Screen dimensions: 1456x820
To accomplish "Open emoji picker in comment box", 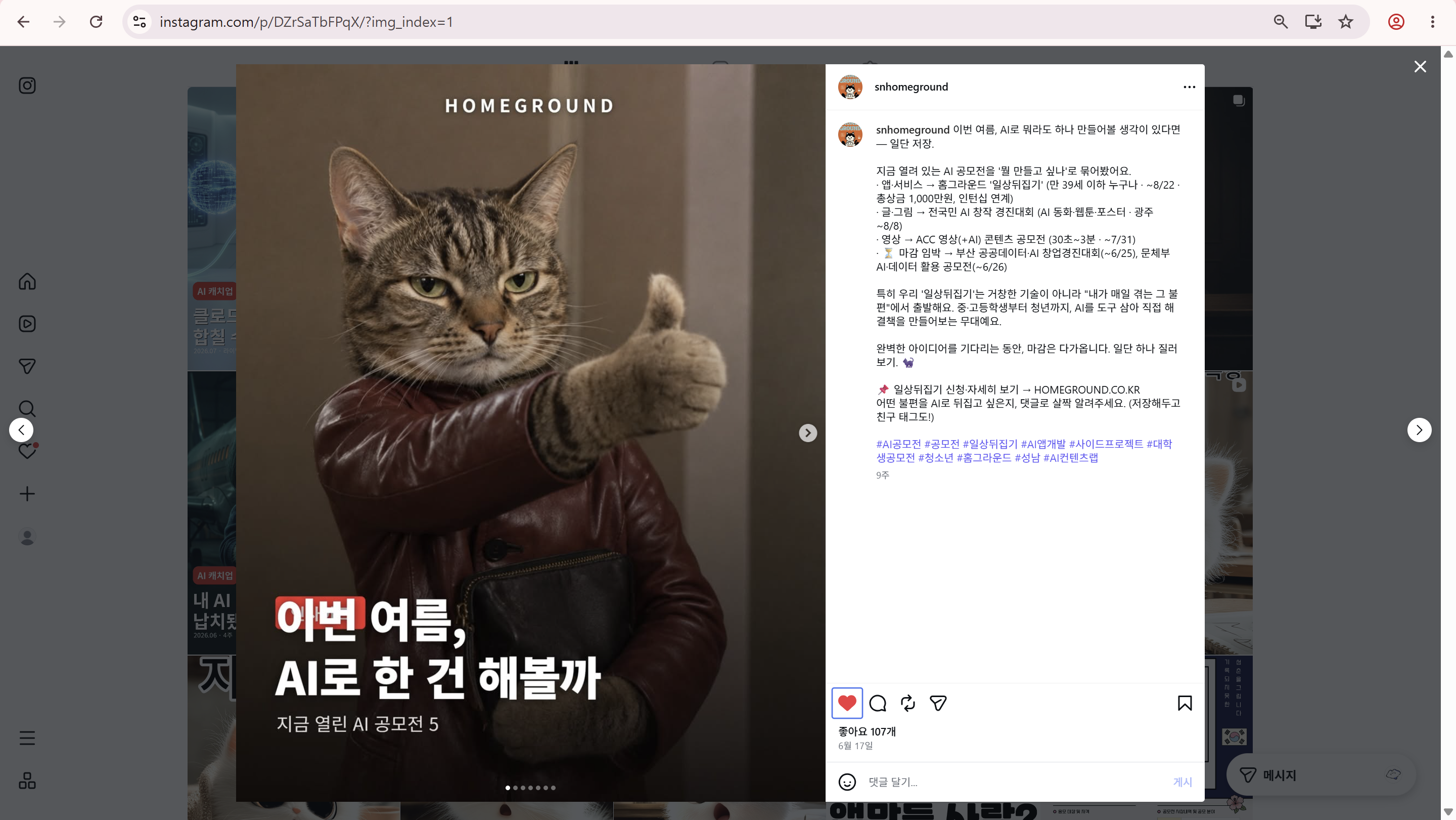I will (x=847, y=782).
